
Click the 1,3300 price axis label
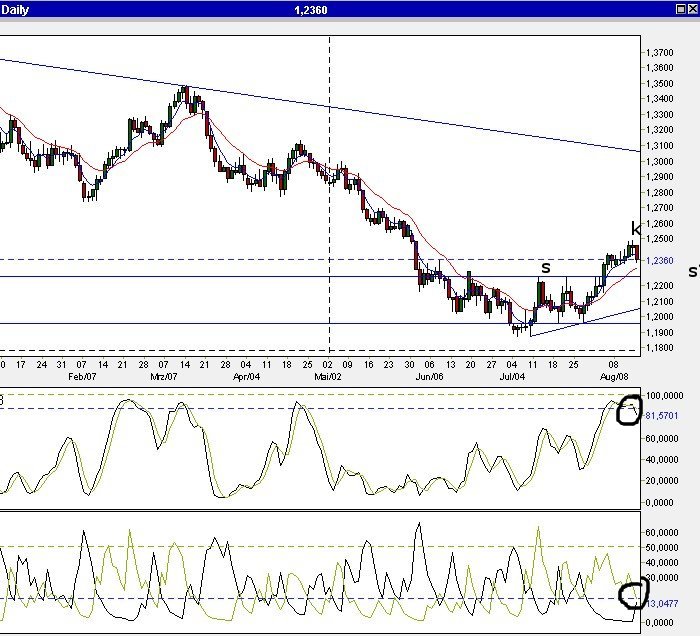point(659,115)
